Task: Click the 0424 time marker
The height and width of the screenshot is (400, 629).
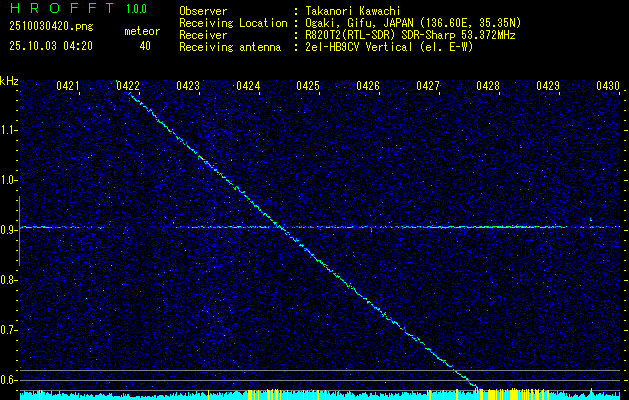Action: [x=248, y=86]
